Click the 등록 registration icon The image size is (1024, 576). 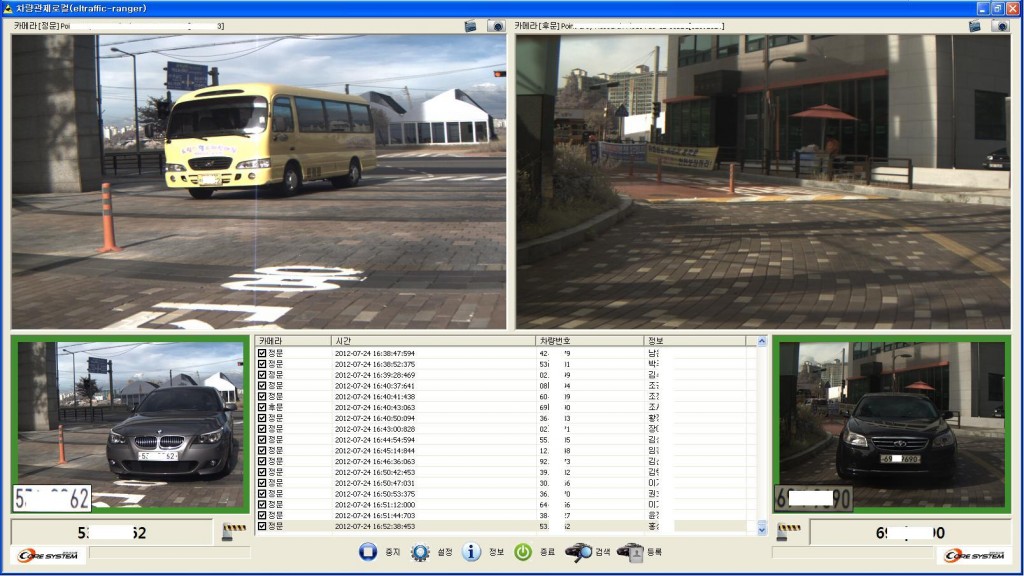[635, 552]
